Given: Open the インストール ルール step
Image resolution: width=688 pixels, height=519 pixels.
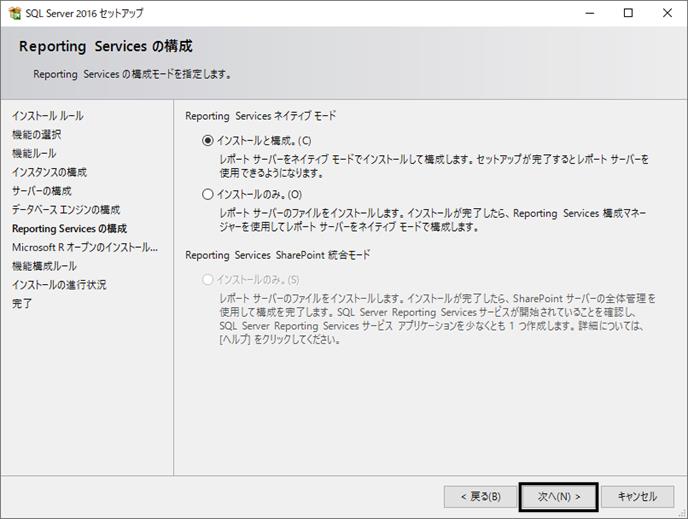Looking at the screenshot, I should 48,116.
